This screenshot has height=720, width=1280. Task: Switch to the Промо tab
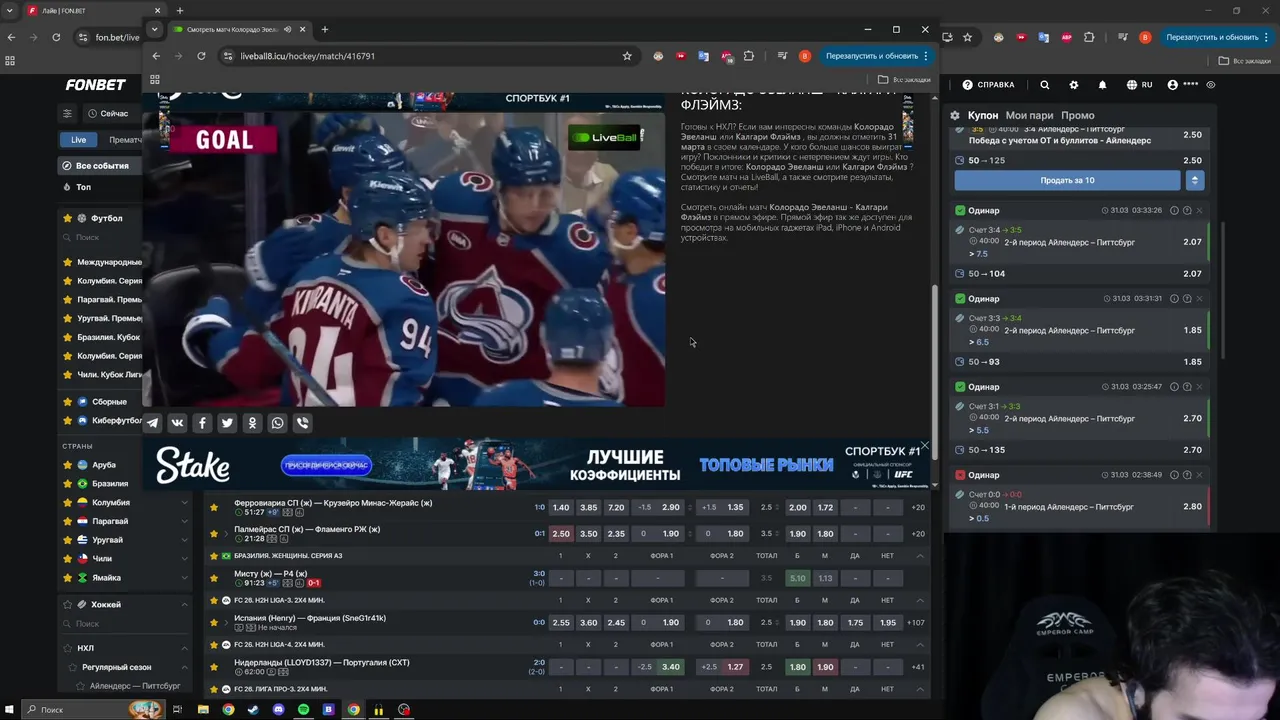pos(1078,115)
